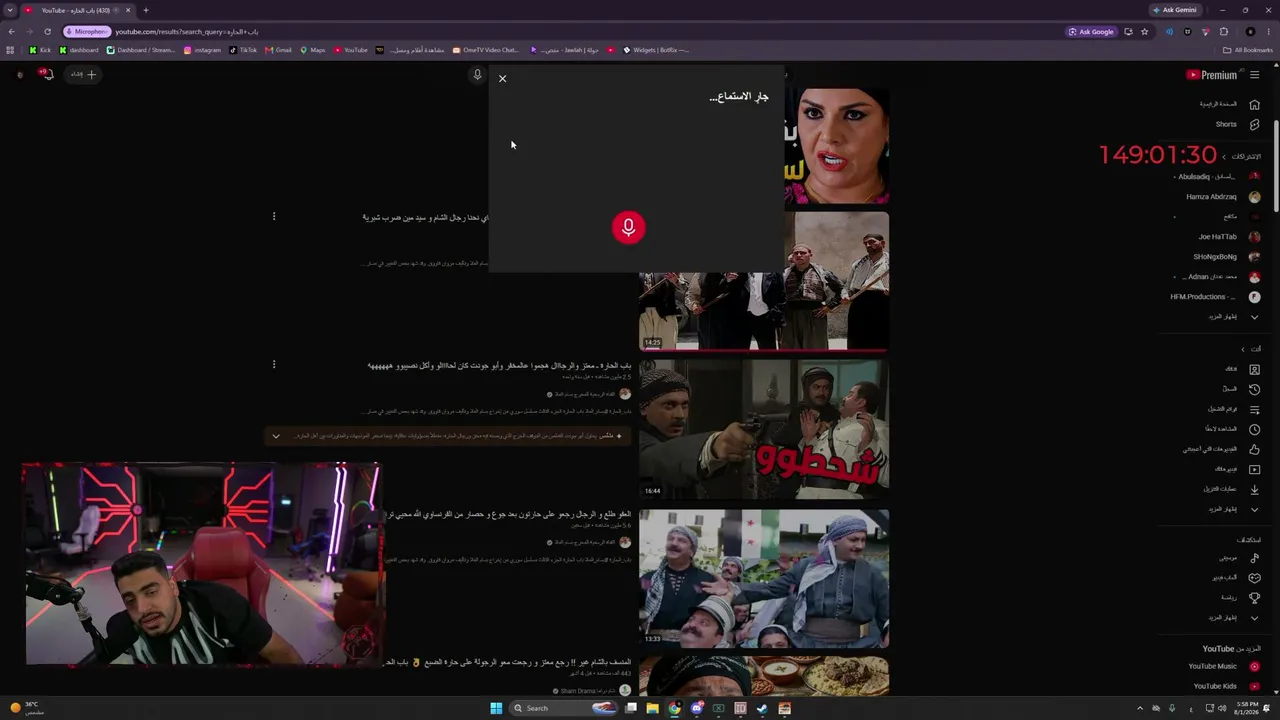The height and width of the screenshot is (720, 1280).
Task: Open the 13:33 video thumbnail
Action: pyautogui.click(x=764, y=578)
